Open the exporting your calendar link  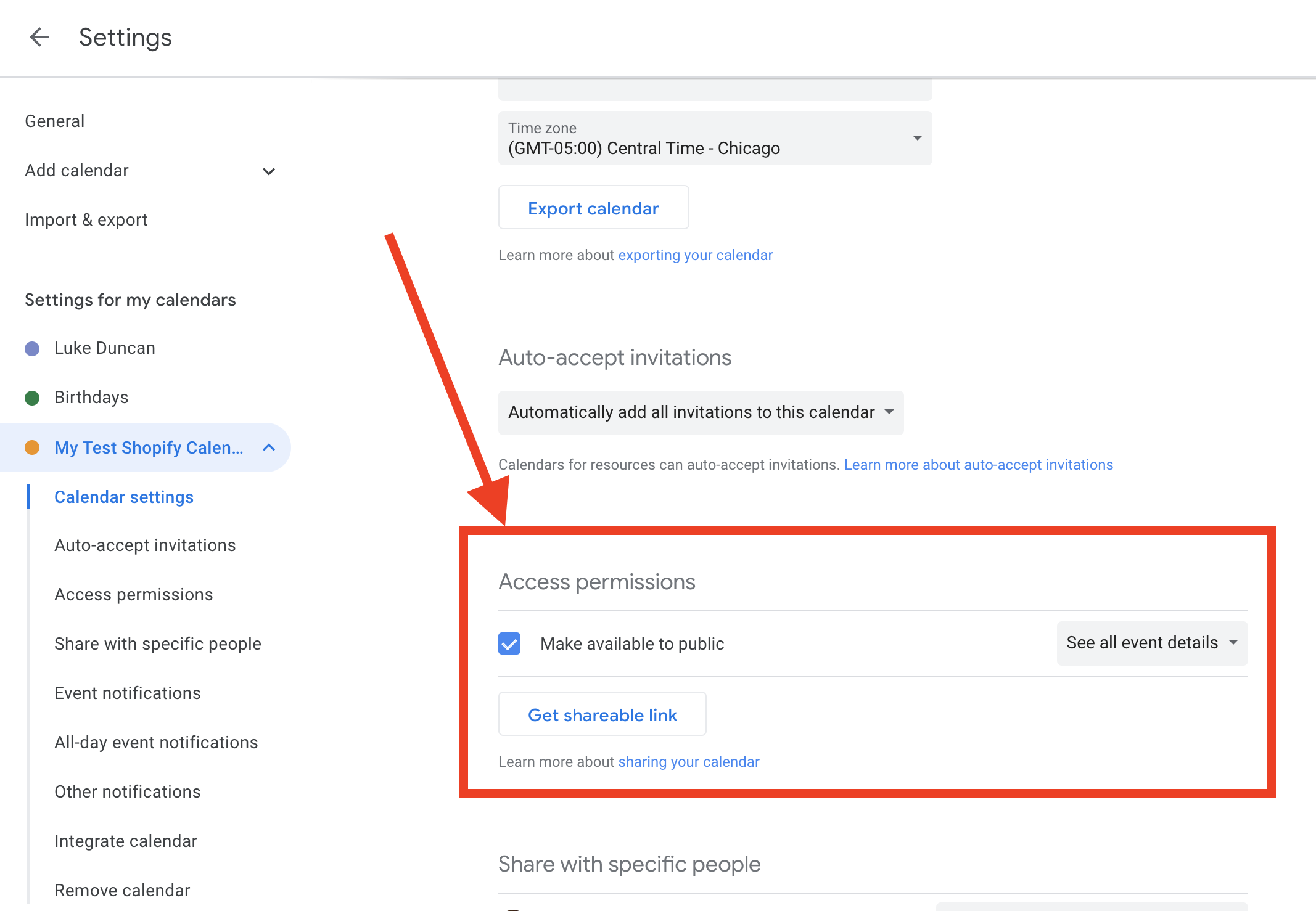tap(695, 255)
